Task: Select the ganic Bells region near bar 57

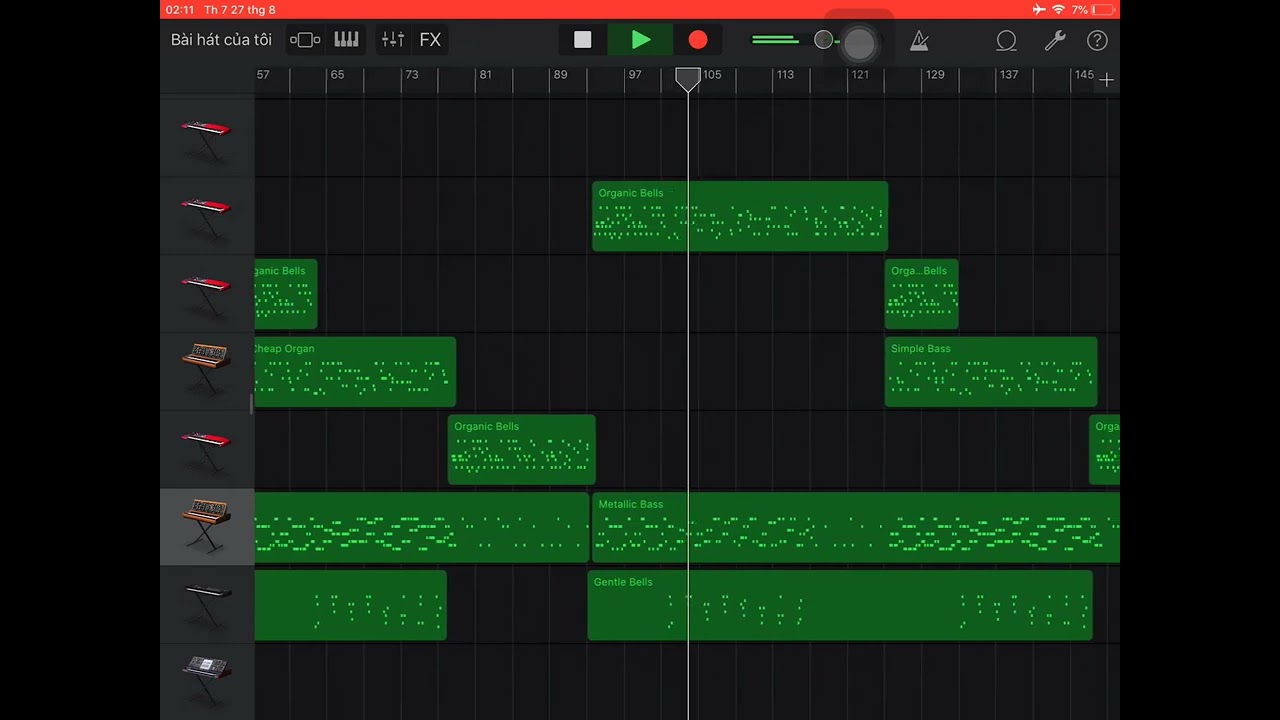Action: coord(286,294)
